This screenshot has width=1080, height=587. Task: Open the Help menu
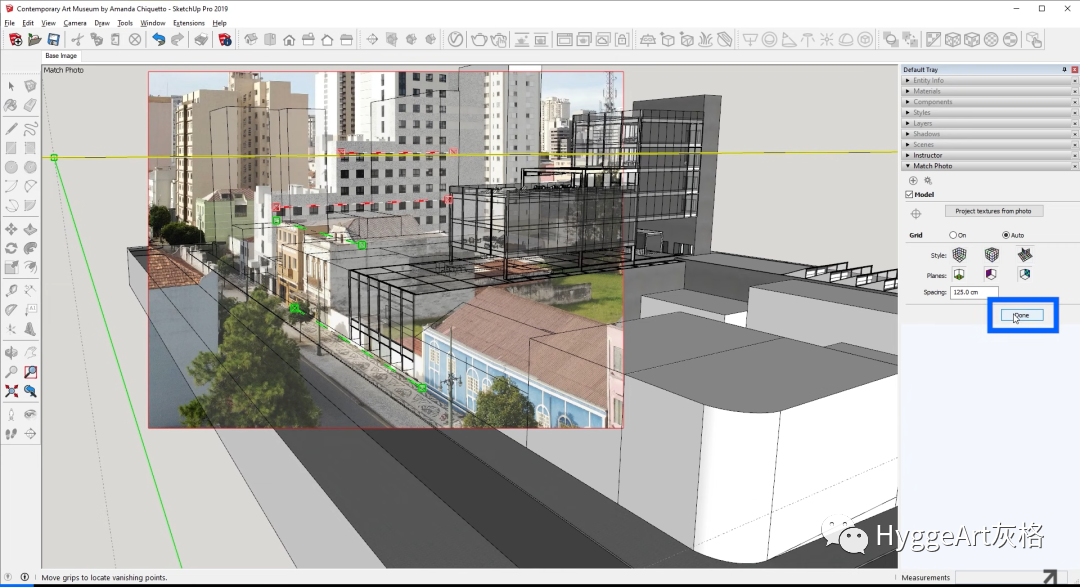(x=219, y=23)
